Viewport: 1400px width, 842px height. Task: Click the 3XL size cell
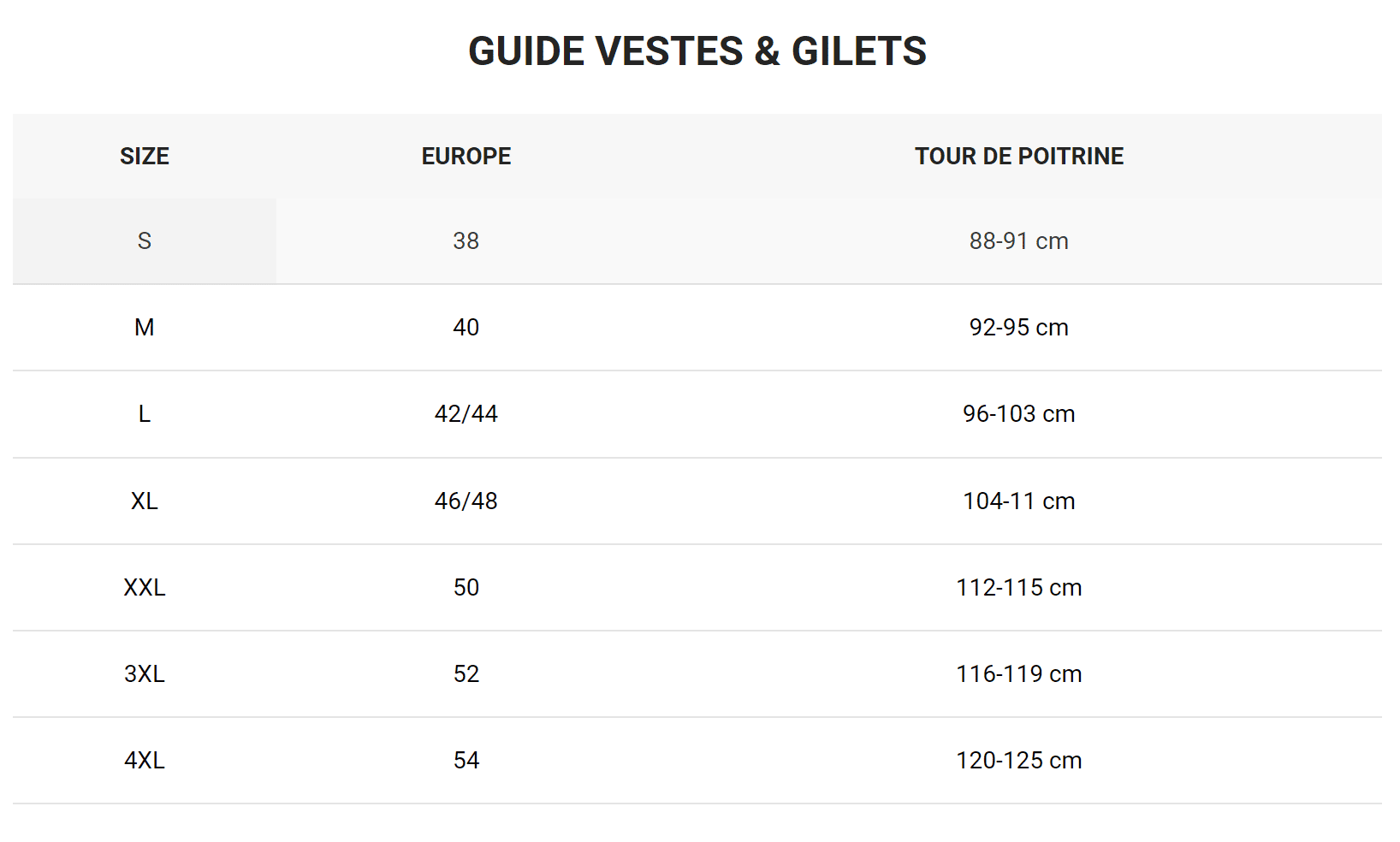point(145,674)
